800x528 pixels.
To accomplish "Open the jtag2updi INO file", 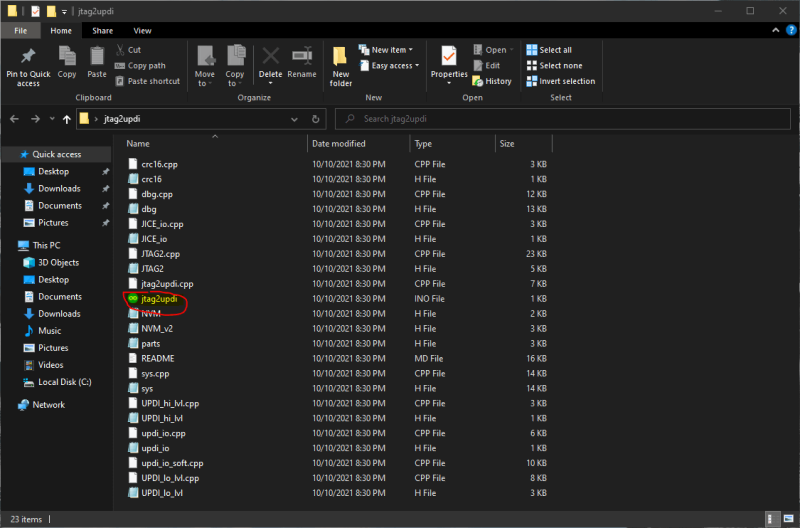I will (165, 299).
